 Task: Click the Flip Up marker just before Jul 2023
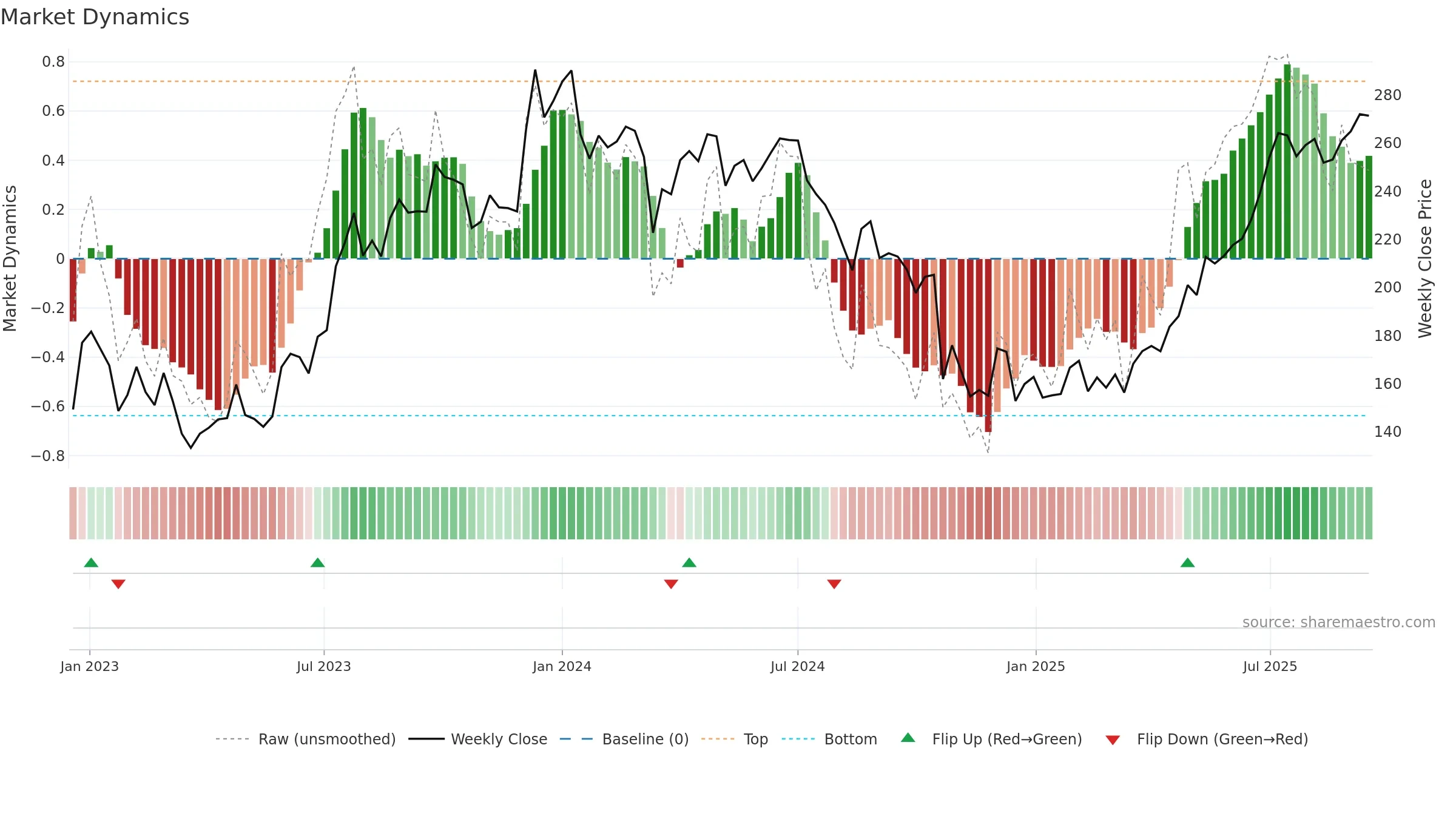[x=317, y=562]
